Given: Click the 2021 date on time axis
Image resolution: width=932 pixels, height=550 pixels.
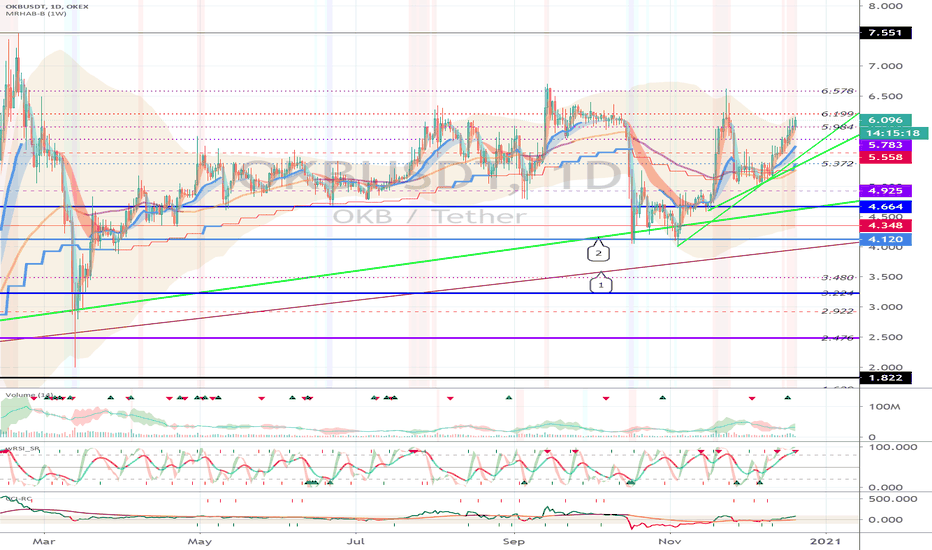Looking at the screenshot, I should (826, 541).
